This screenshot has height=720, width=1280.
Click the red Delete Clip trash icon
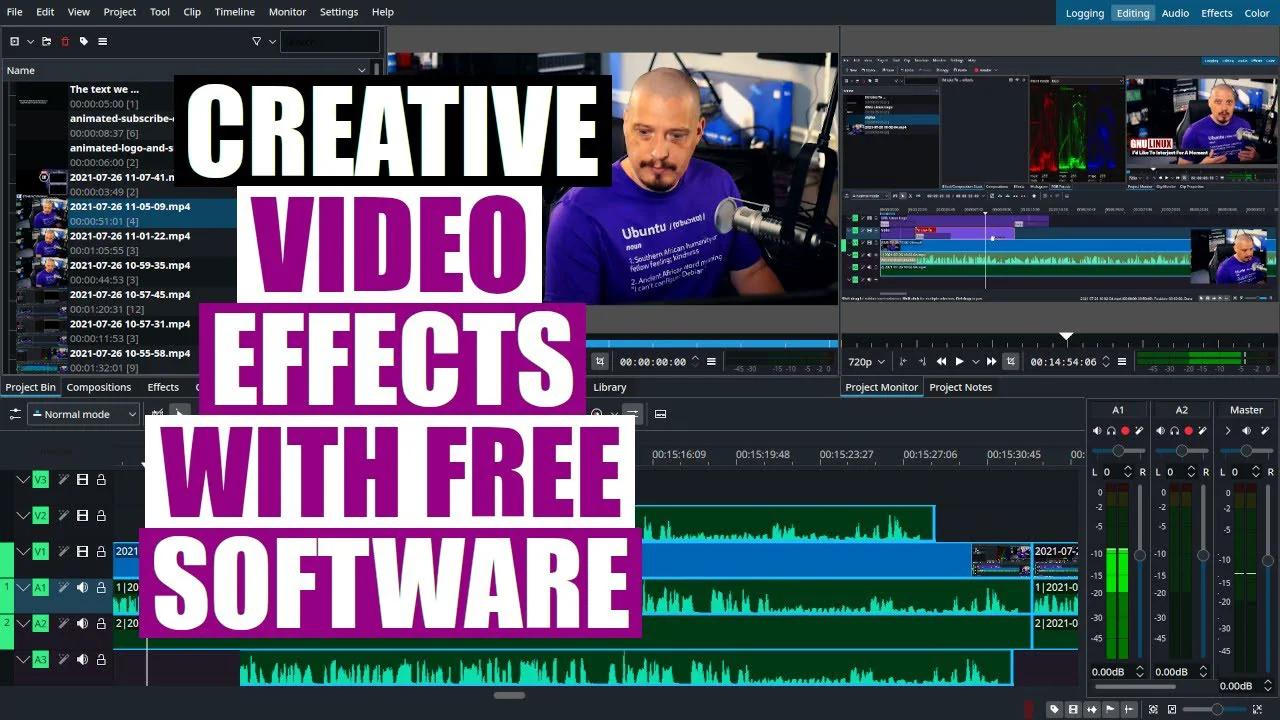(x=65, y=41)
